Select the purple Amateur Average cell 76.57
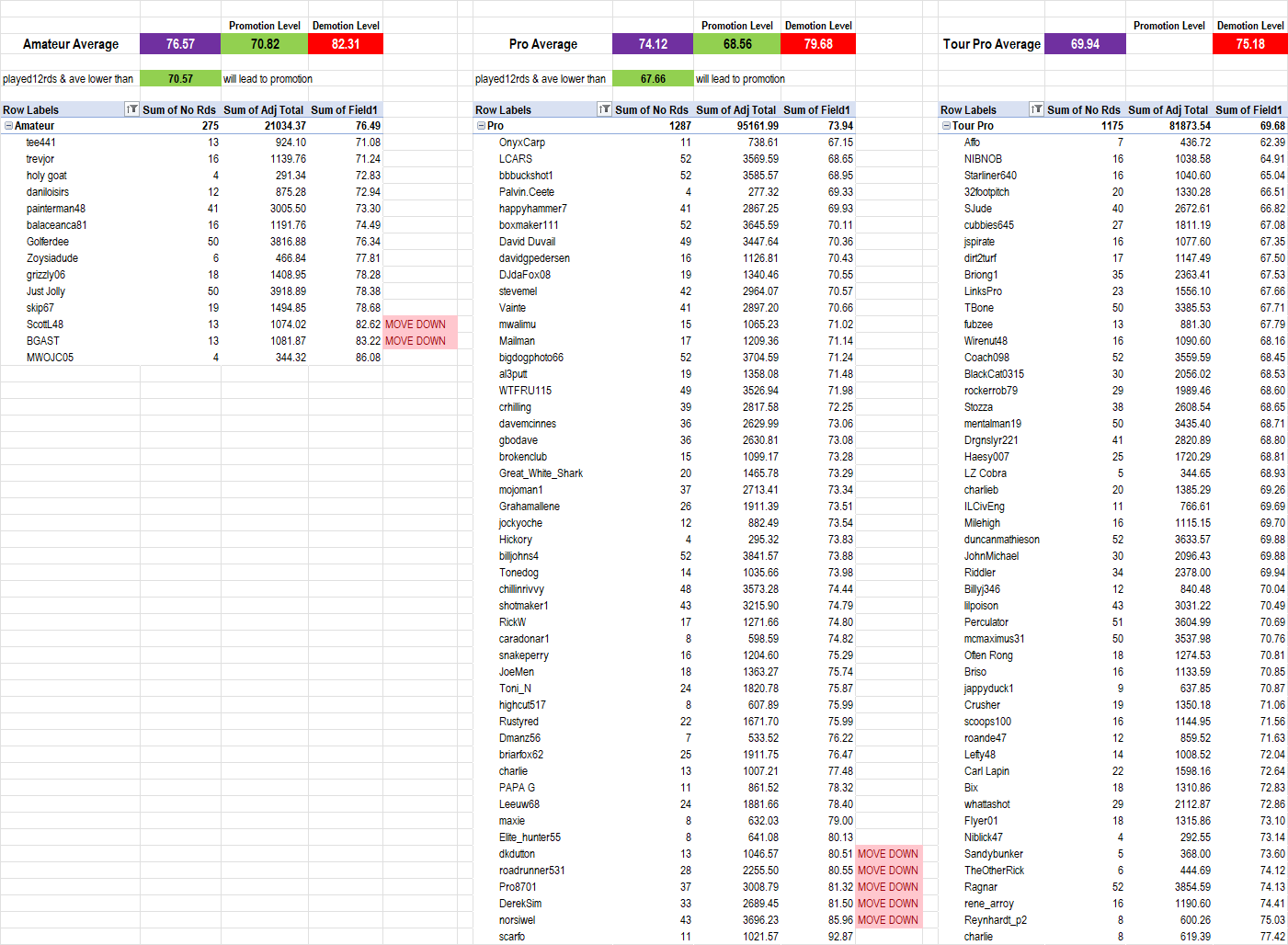Screen dimensions: 1288x945 [x=180, y=44]
